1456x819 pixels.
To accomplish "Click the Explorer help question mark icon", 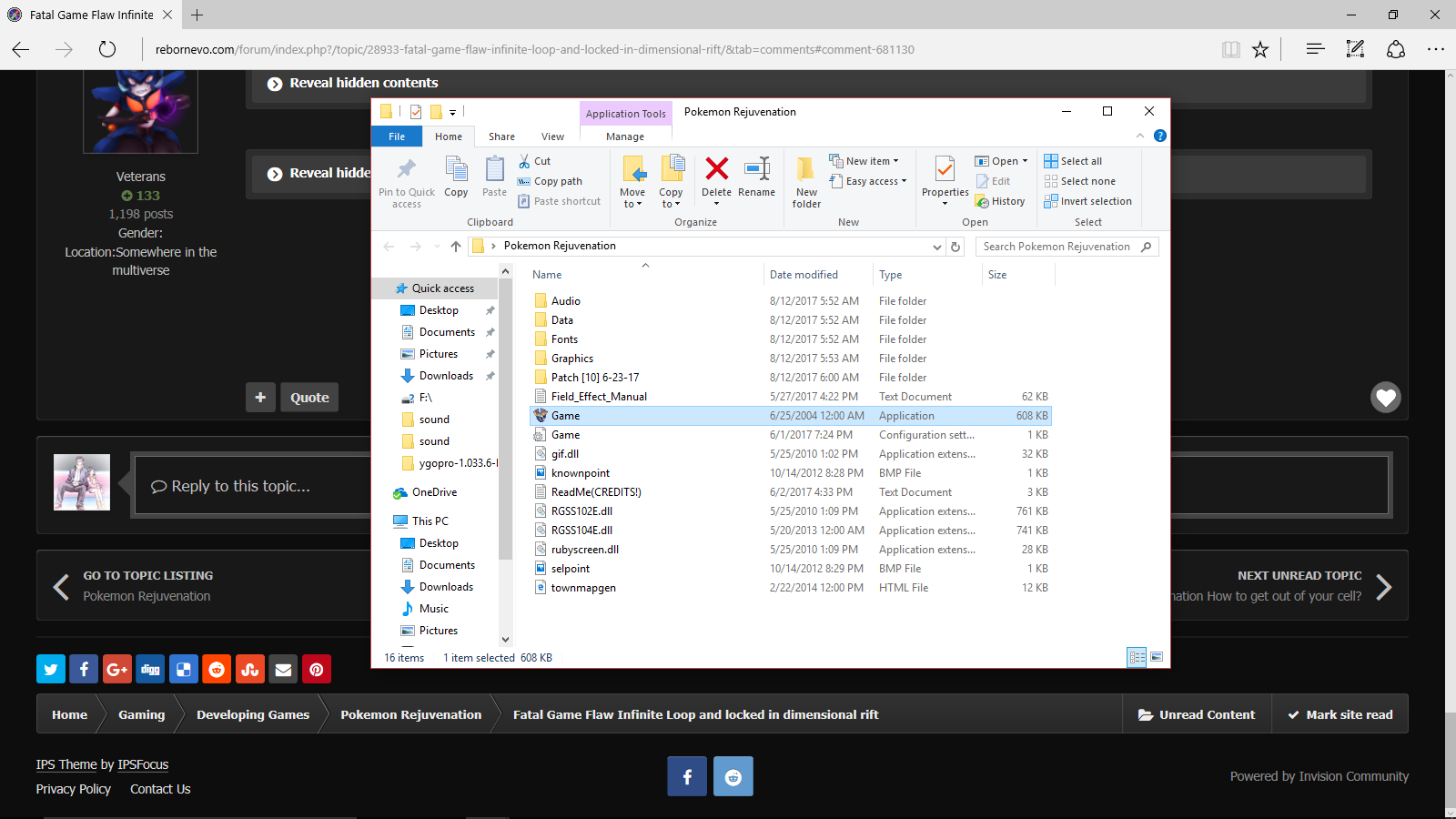I will [1159, 136].
